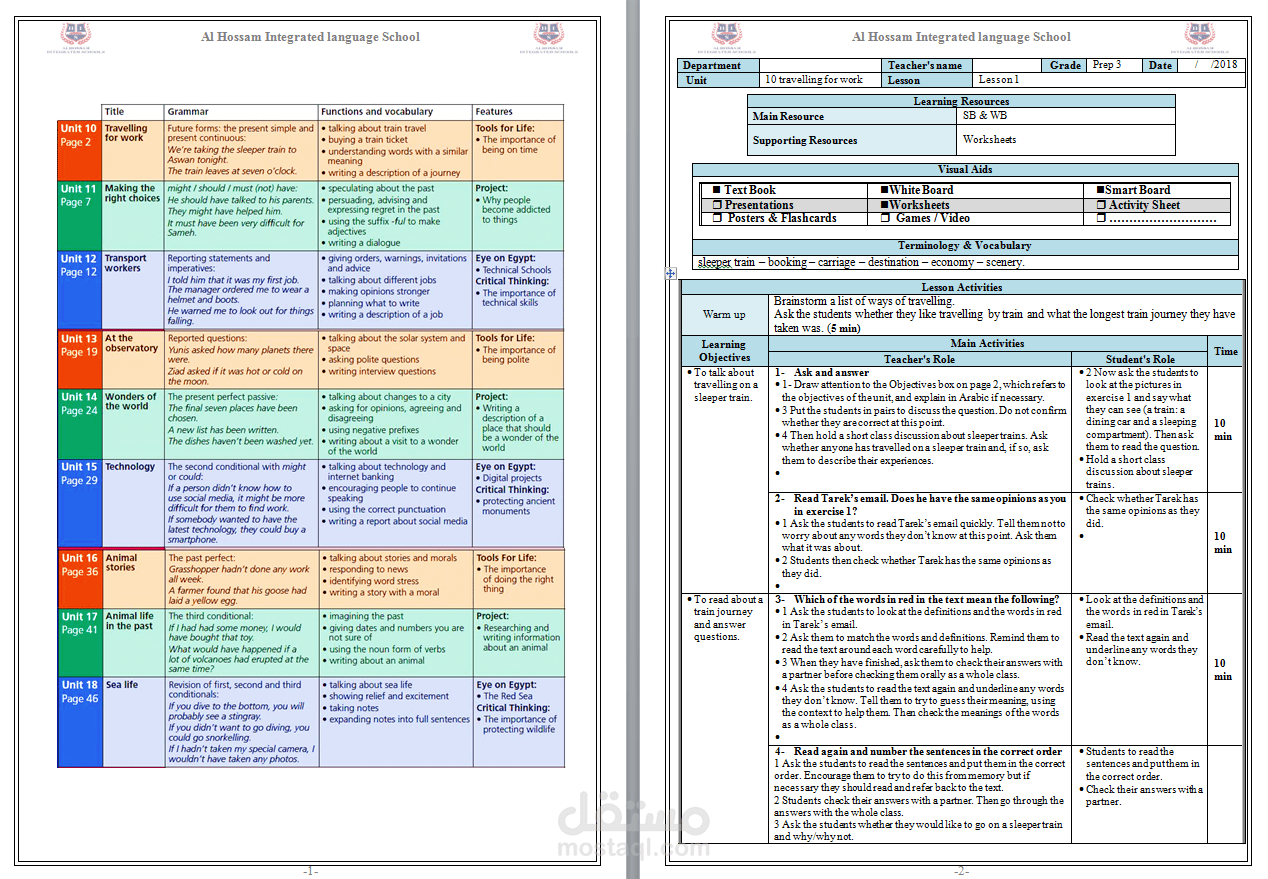
Task: Click the vocabulary line starting 'sleeper train'
Action: [861, 262]
